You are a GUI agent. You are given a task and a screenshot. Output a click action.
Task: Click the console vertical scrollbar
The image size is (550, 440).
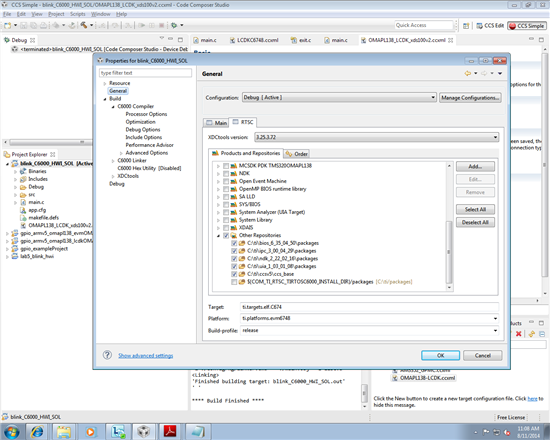[364, 392]
